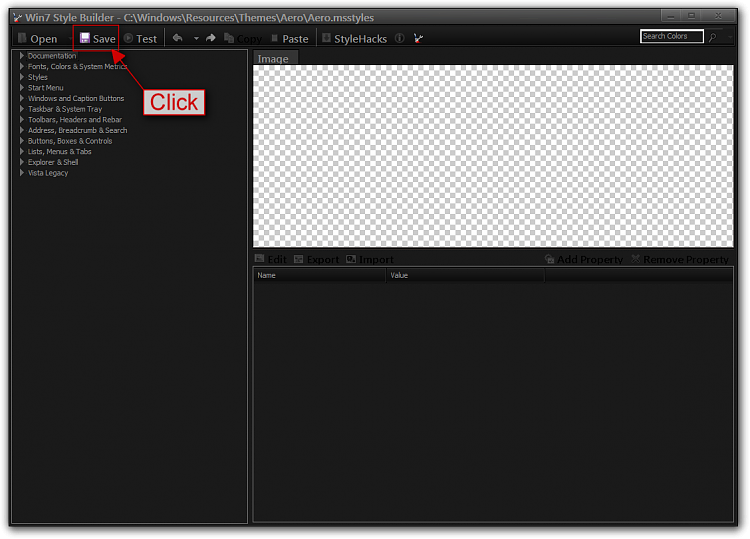Maximize the Win7 Style Builder window
This screenshot has height=539, width=750.
[692, 16]
